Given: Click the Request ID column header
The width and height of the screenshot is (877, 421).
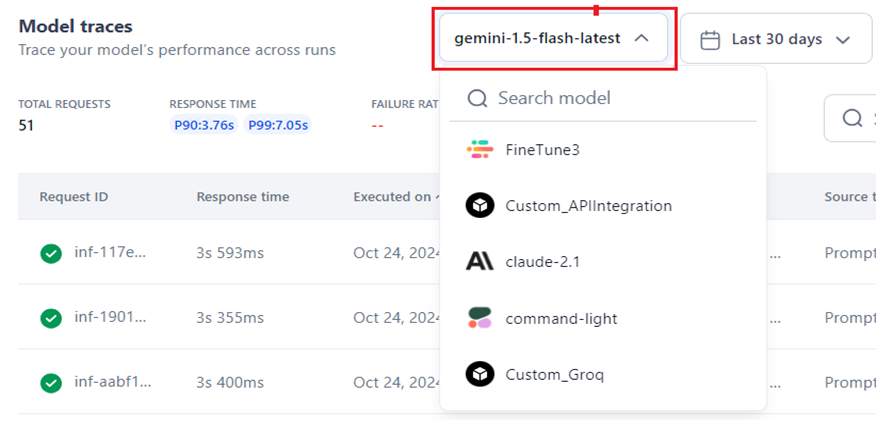Looking at the screenshot, I should point(74,197).
